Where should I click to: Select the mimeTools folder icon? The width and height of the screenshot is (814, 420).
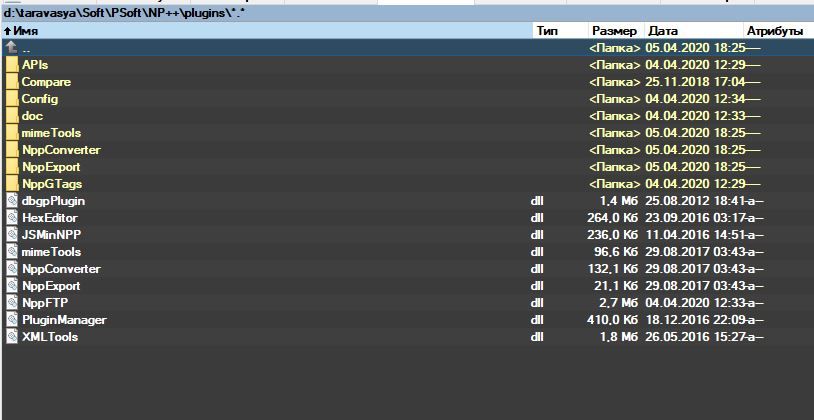click(x=12, y=133)
